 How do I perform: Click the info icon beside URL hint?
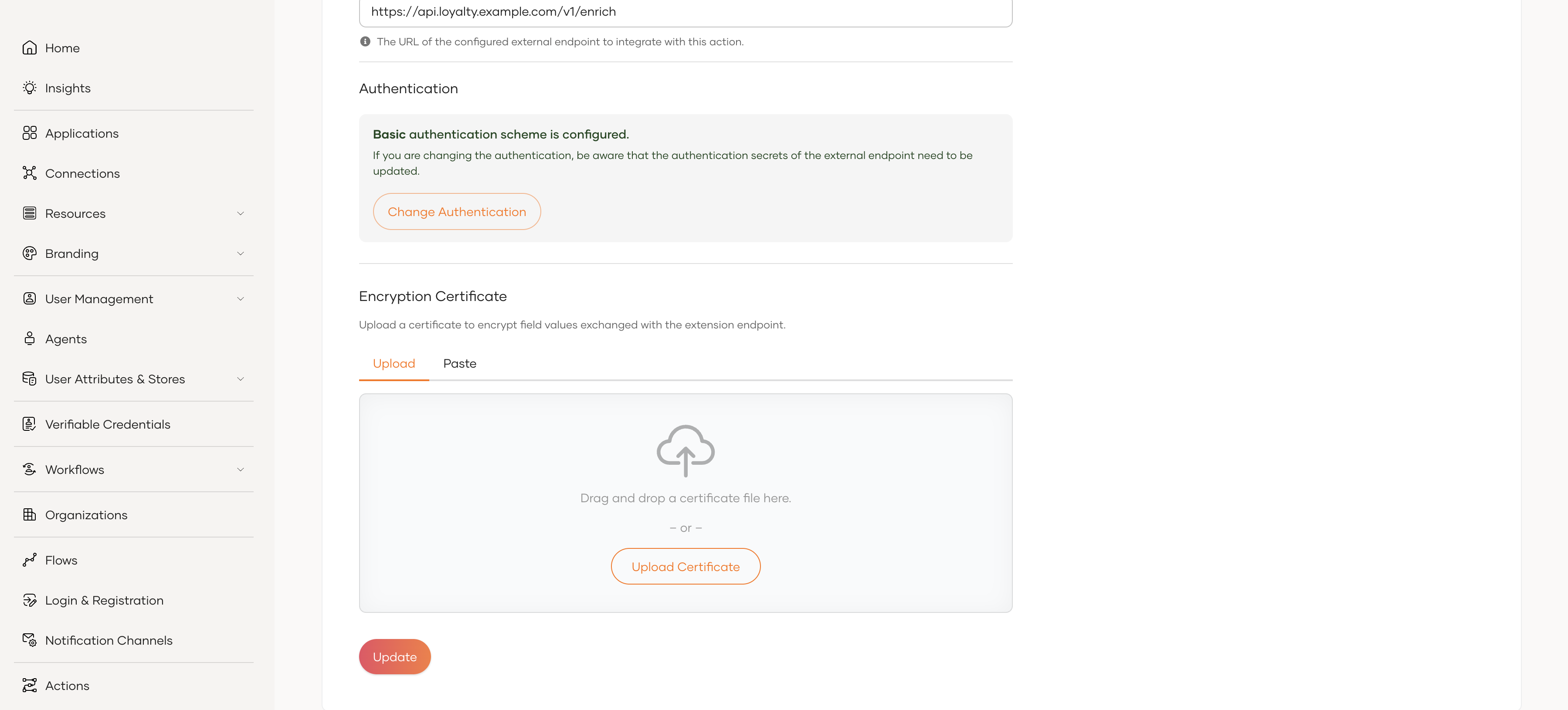pyautogui.click(x=365, y=42)
